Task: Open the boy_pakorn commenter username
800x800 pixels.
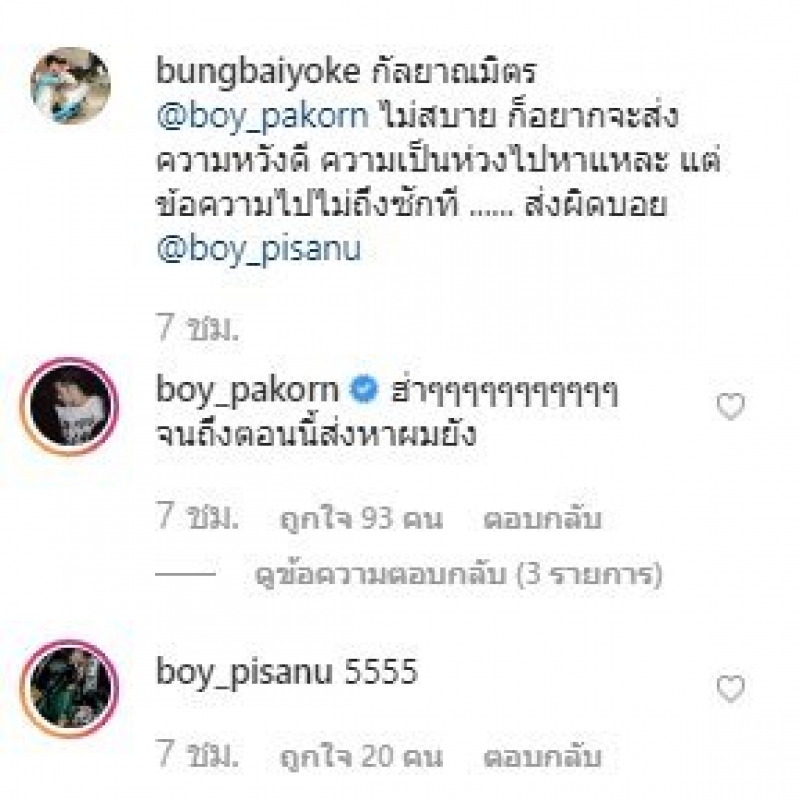Action: 247,391
